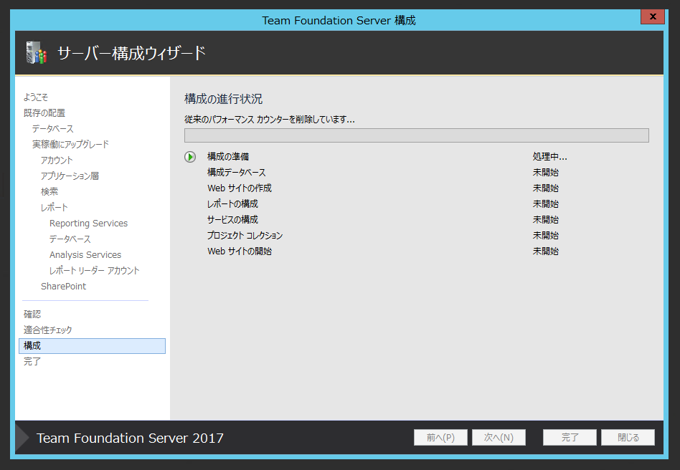
Task: Go to SharePoint step
Action: tap(63, 286)
